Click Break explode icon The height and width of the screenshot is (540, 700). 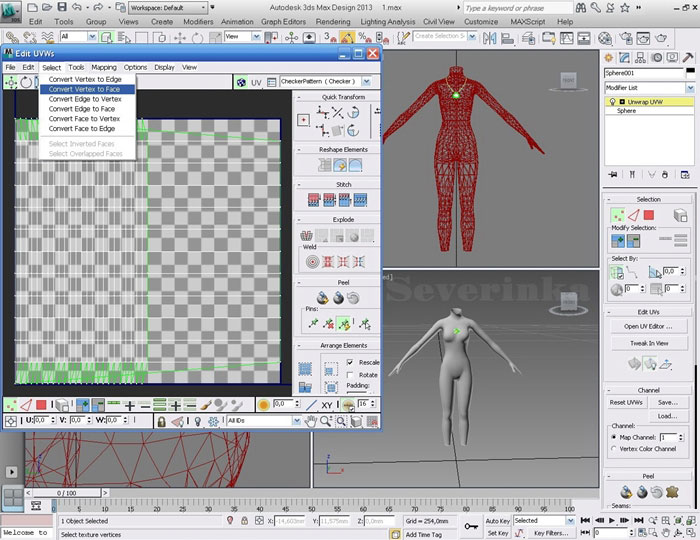pyautogui.click(x=306, y=235)
